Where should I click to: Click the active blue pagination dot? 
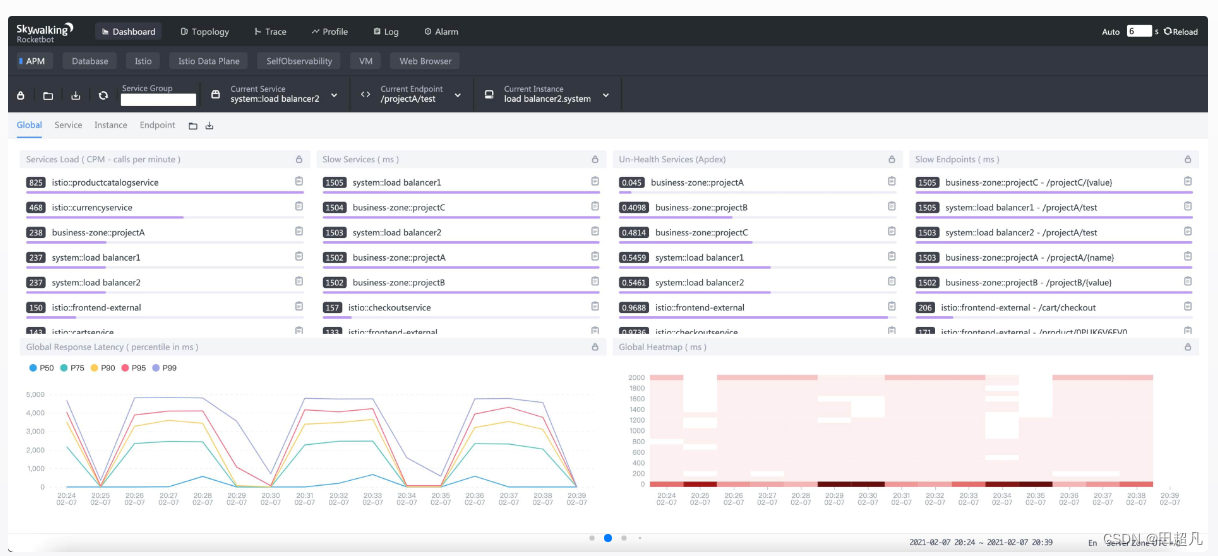click(x=608, y=538)
